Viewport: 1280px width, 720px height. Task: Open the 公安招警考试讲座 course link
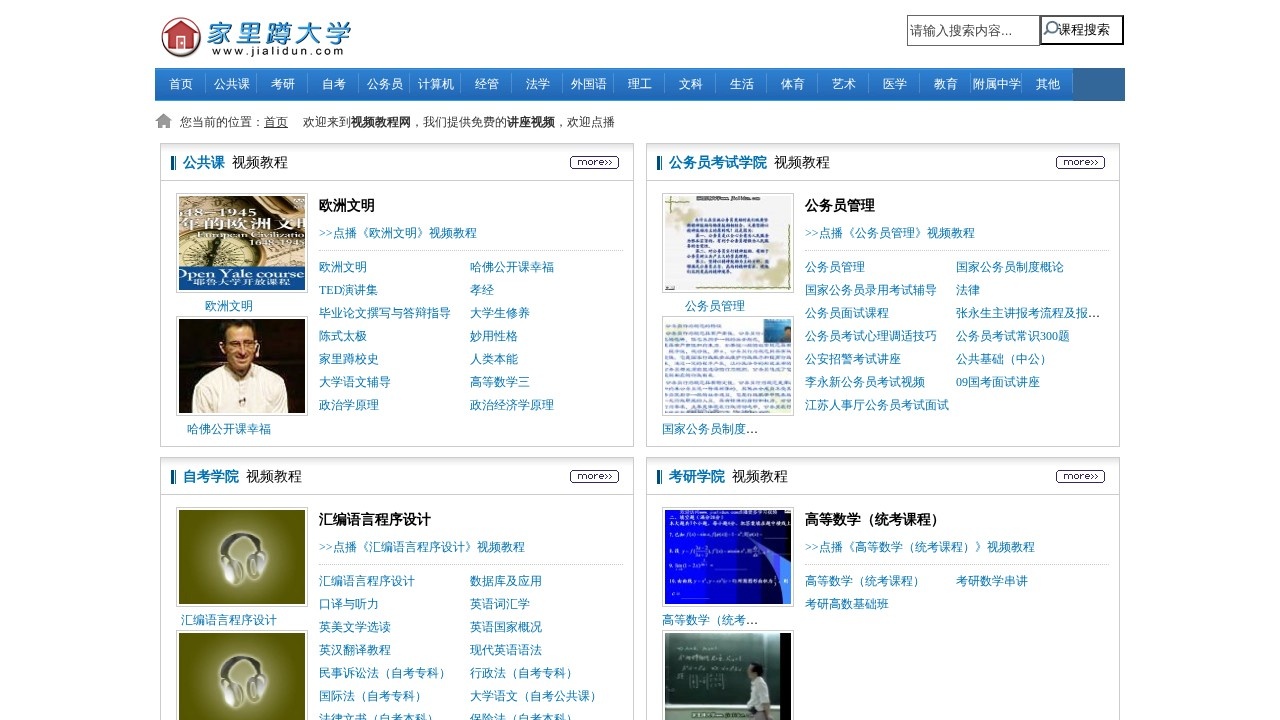[853, 359]
